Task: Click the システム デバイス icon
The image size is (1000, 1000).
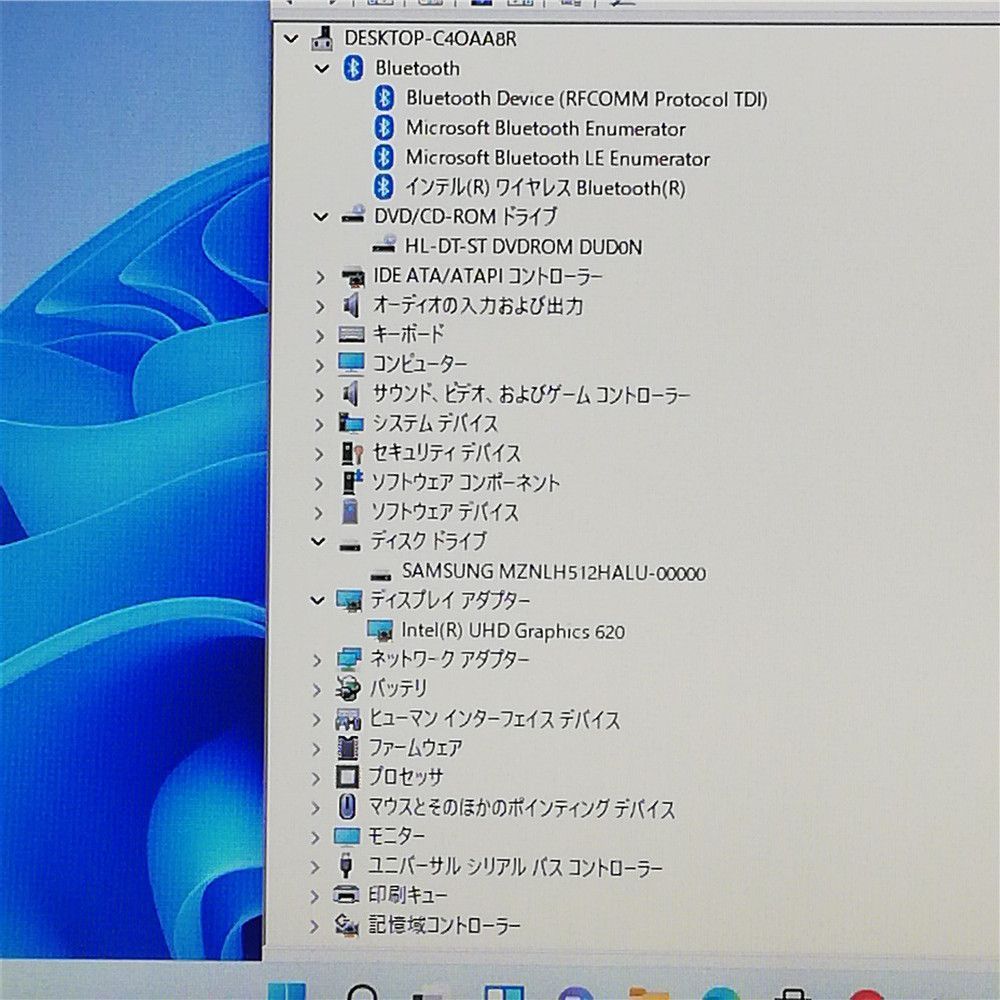Action: click(351, 423)
